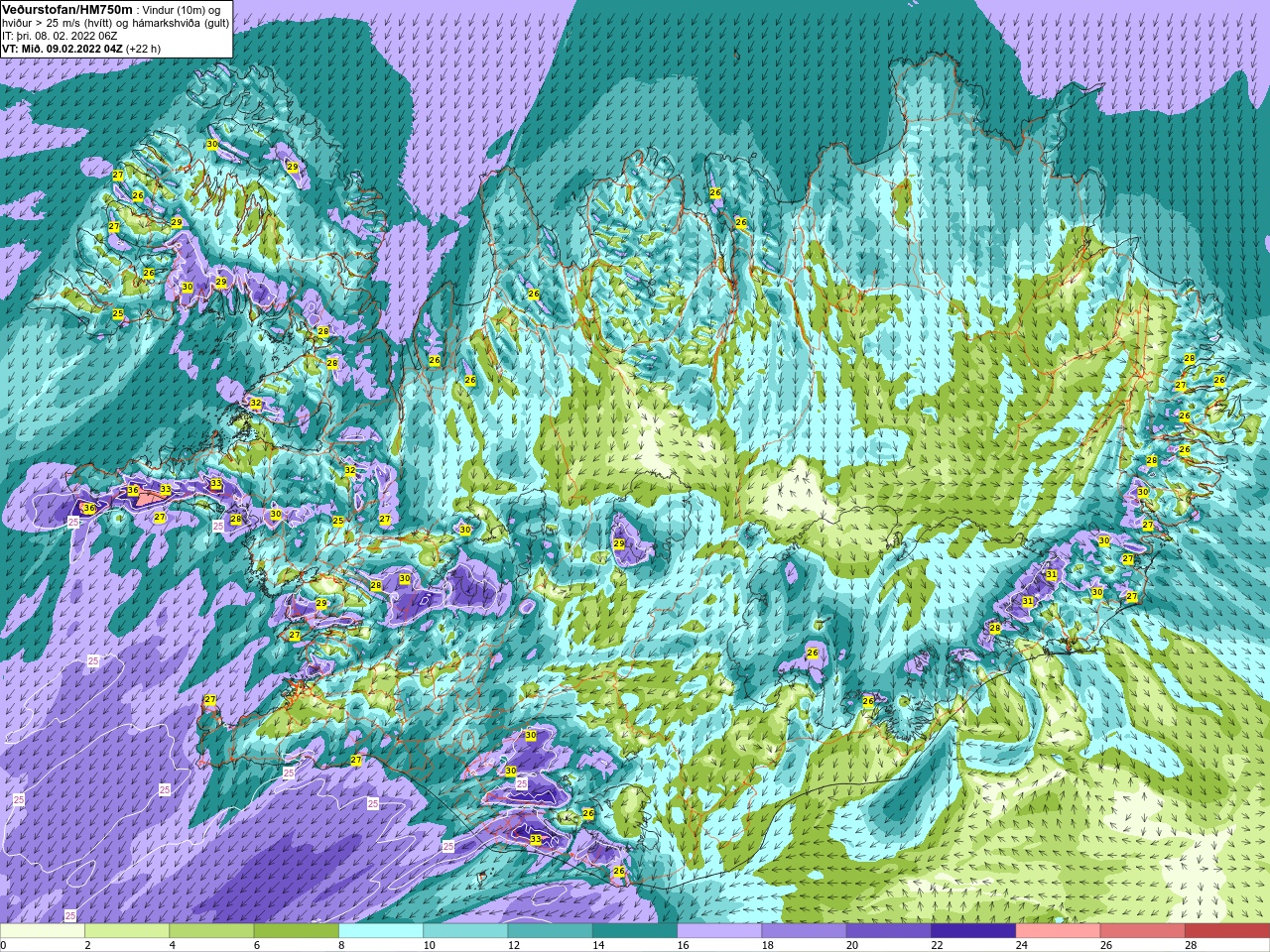Choose the dark teal 14–16 m/s legend swatch
Screen dimensions: 1270x952
pos(635,931)
